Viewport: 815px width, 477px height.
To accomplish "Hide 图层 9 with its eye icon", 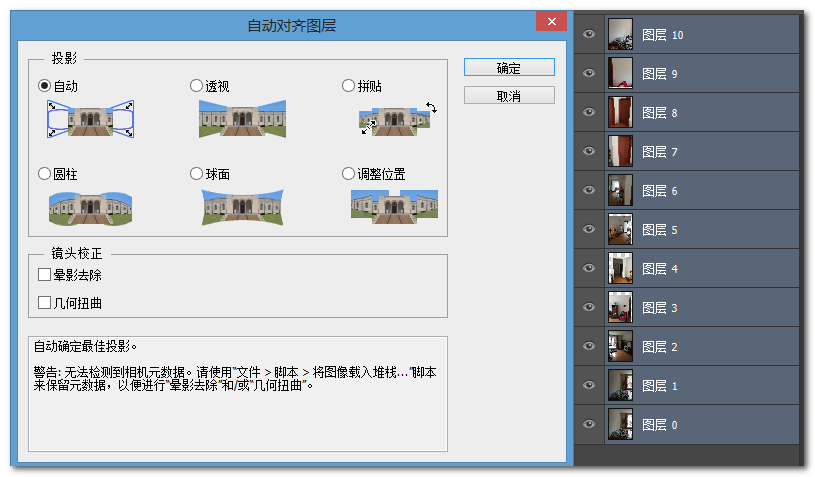I will [x=589, y=73].
